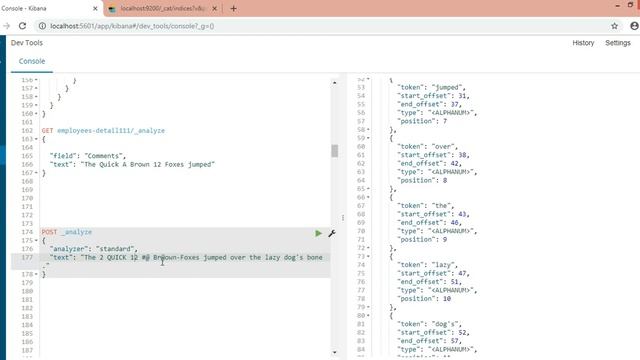Run the POST _analyze request with play icon
The height and width of the screenshot is (360, 640).
tap(318, 233)
